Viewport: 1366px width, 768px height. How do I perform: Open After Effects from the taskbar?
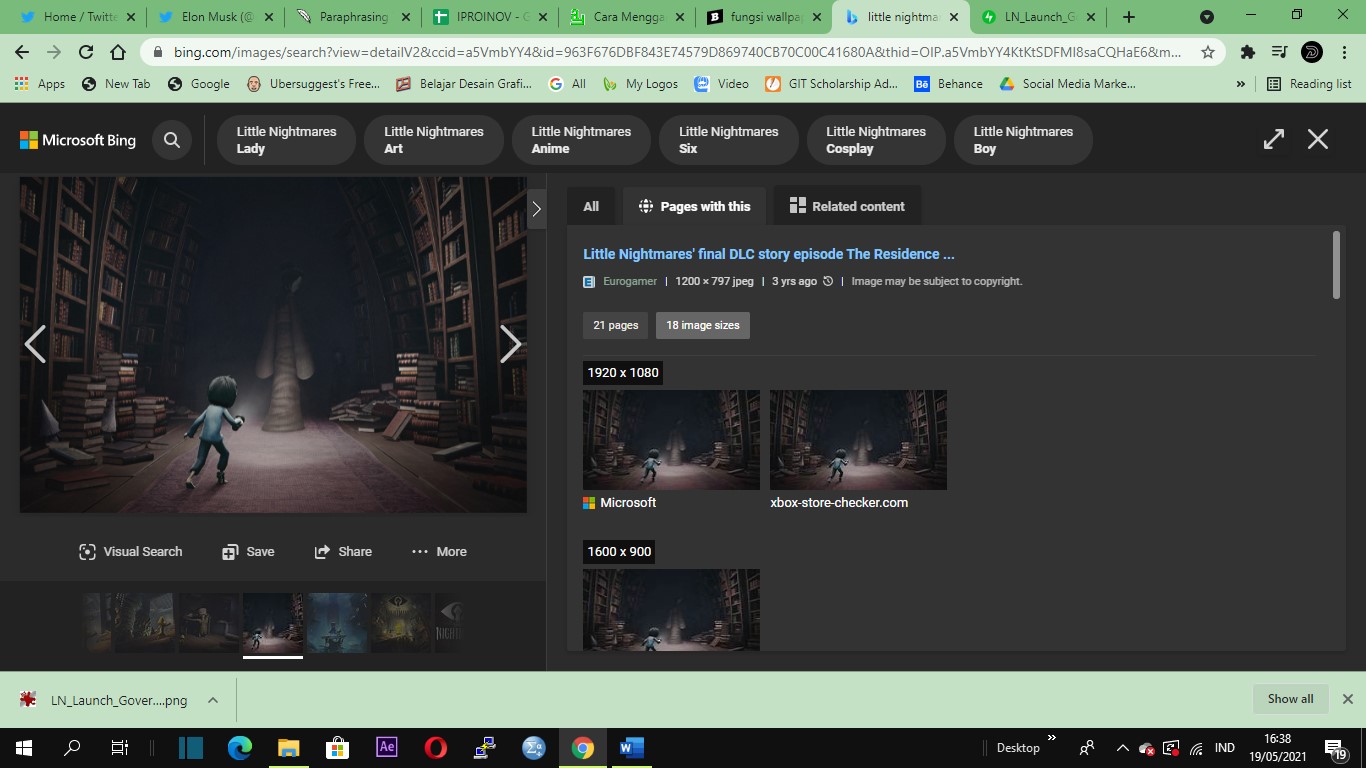[x=386, y=748]
